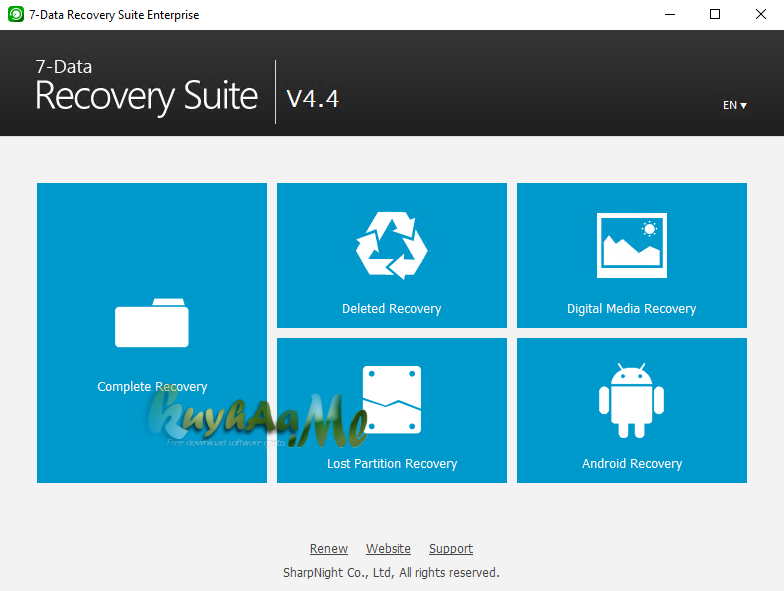Screen dimensions: 784x591
Task: Click the Android Recovery label
Action: pyautogui.click(x=632, y=464)
